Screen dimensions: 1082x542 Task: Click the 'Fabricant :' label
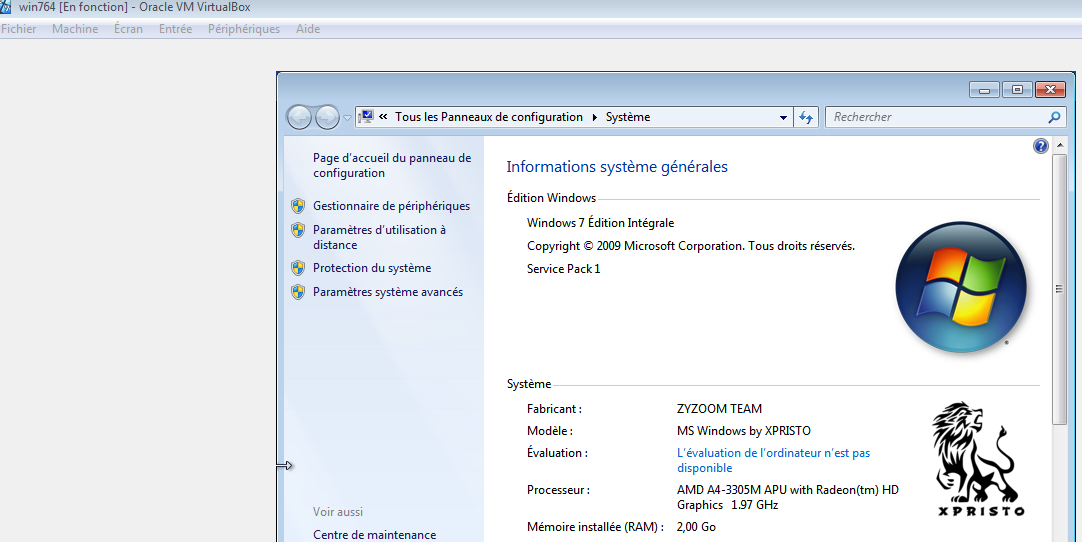tap(554, 409)
